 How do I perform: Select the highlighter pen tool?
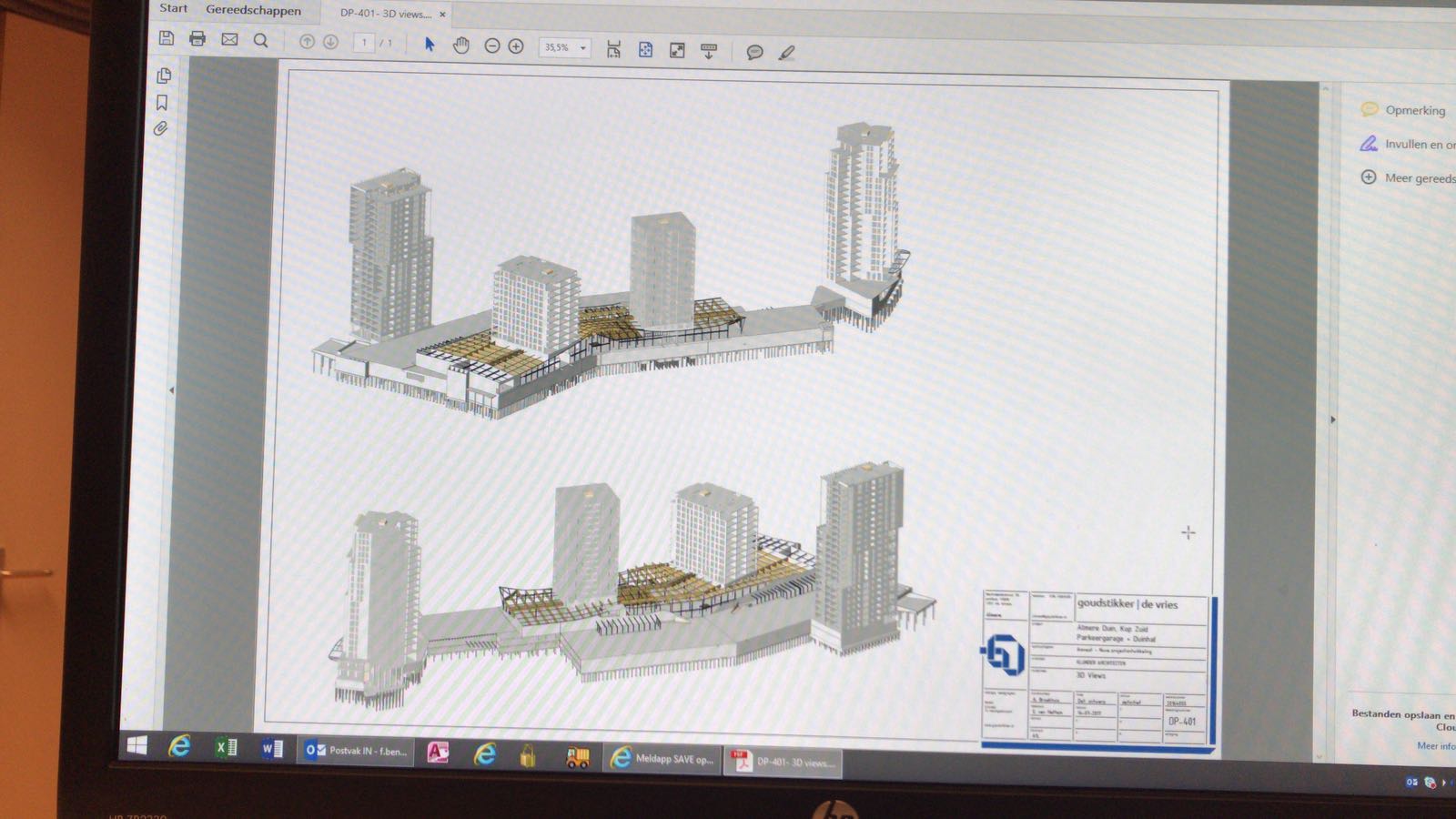click(x=787, y=53)
